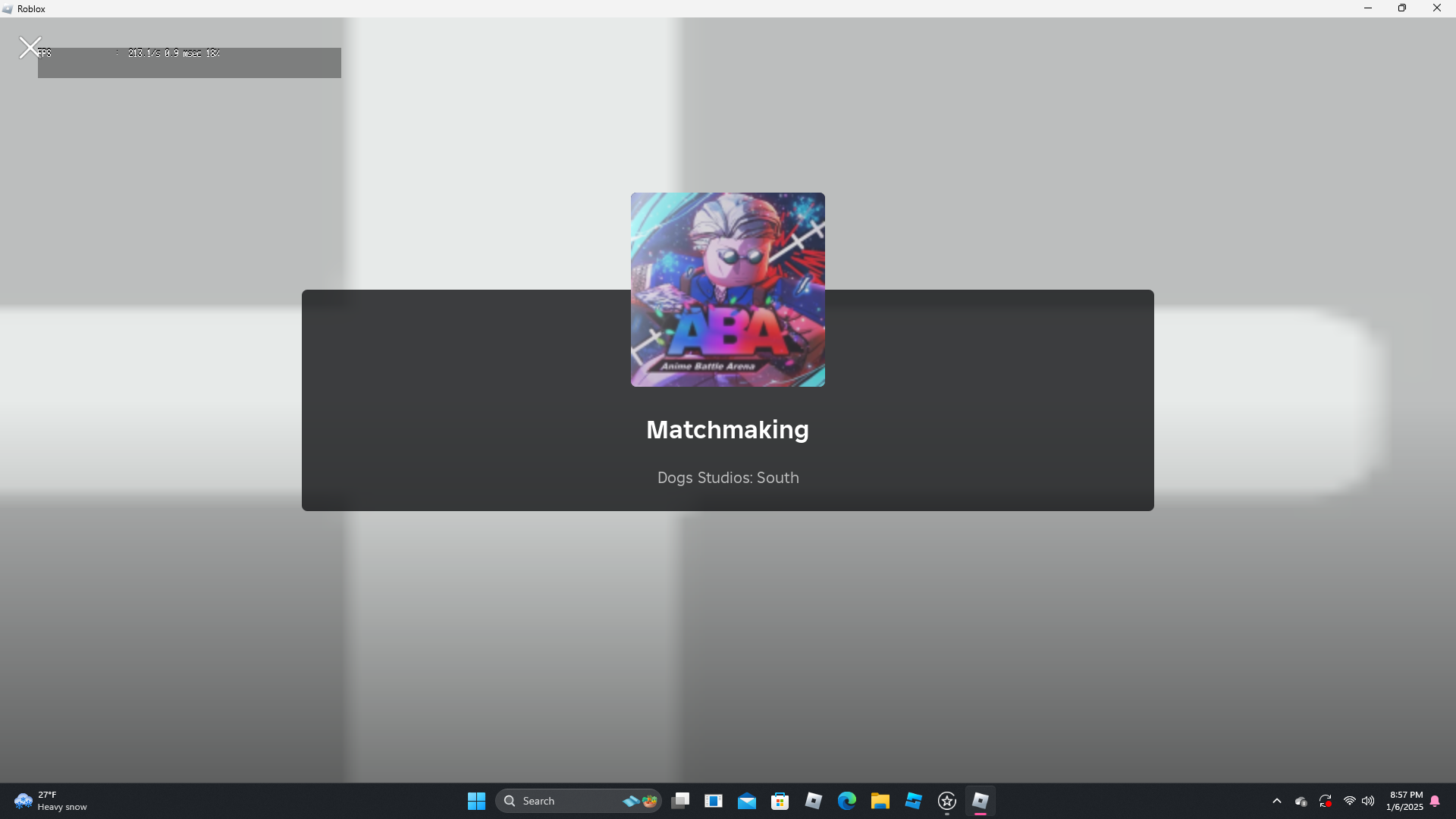Open File Explorer from the taskbar
This screenshot has height=819, width=1456.
880,801
